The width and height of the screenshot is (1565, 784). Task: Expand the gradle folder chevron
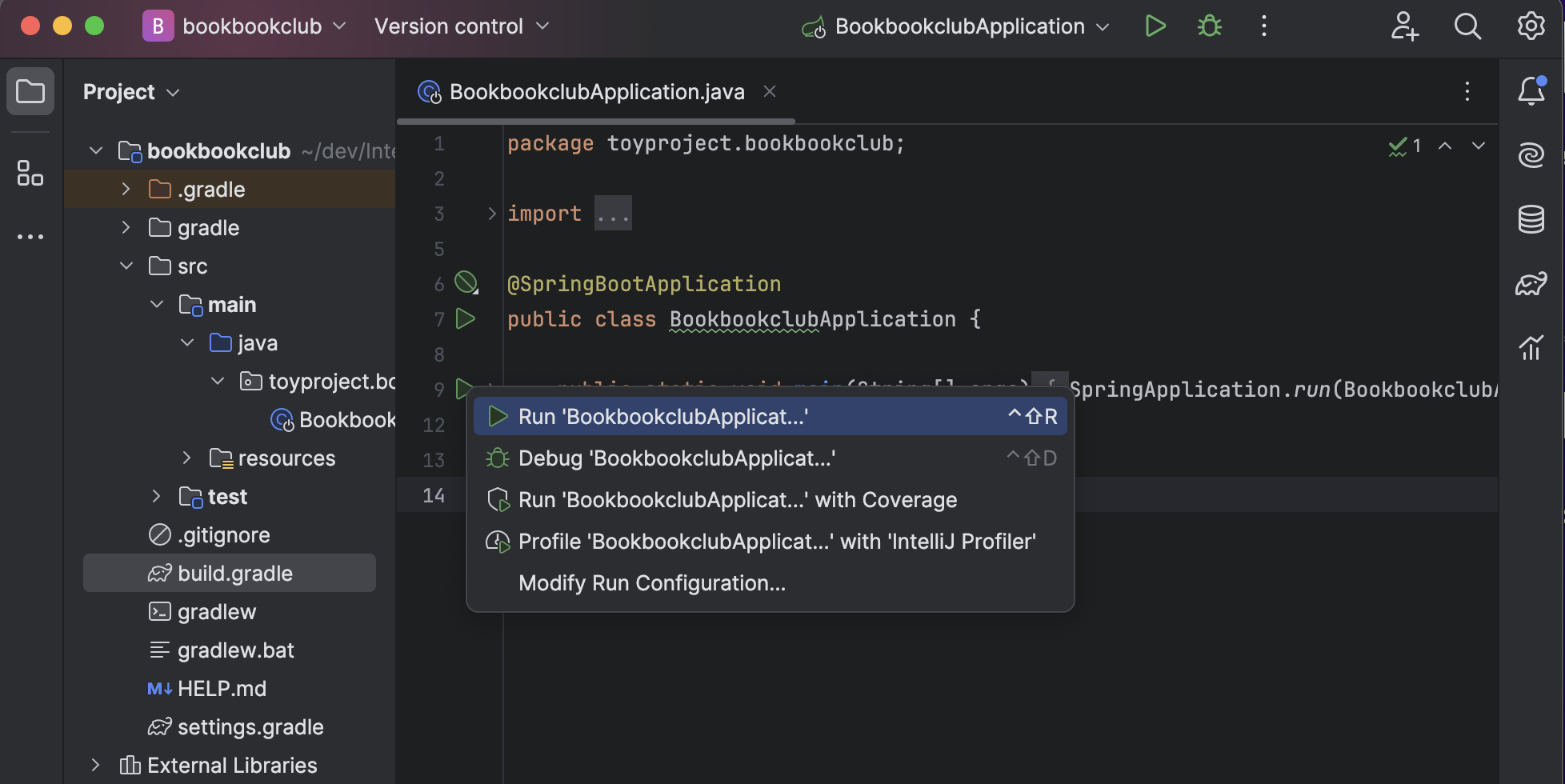click(x=126, y=227)
